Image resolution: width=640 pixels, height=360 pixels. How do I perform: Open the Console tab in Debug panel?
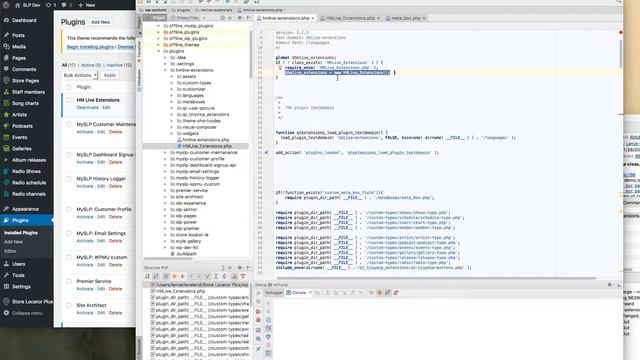(x=299, y=293)
